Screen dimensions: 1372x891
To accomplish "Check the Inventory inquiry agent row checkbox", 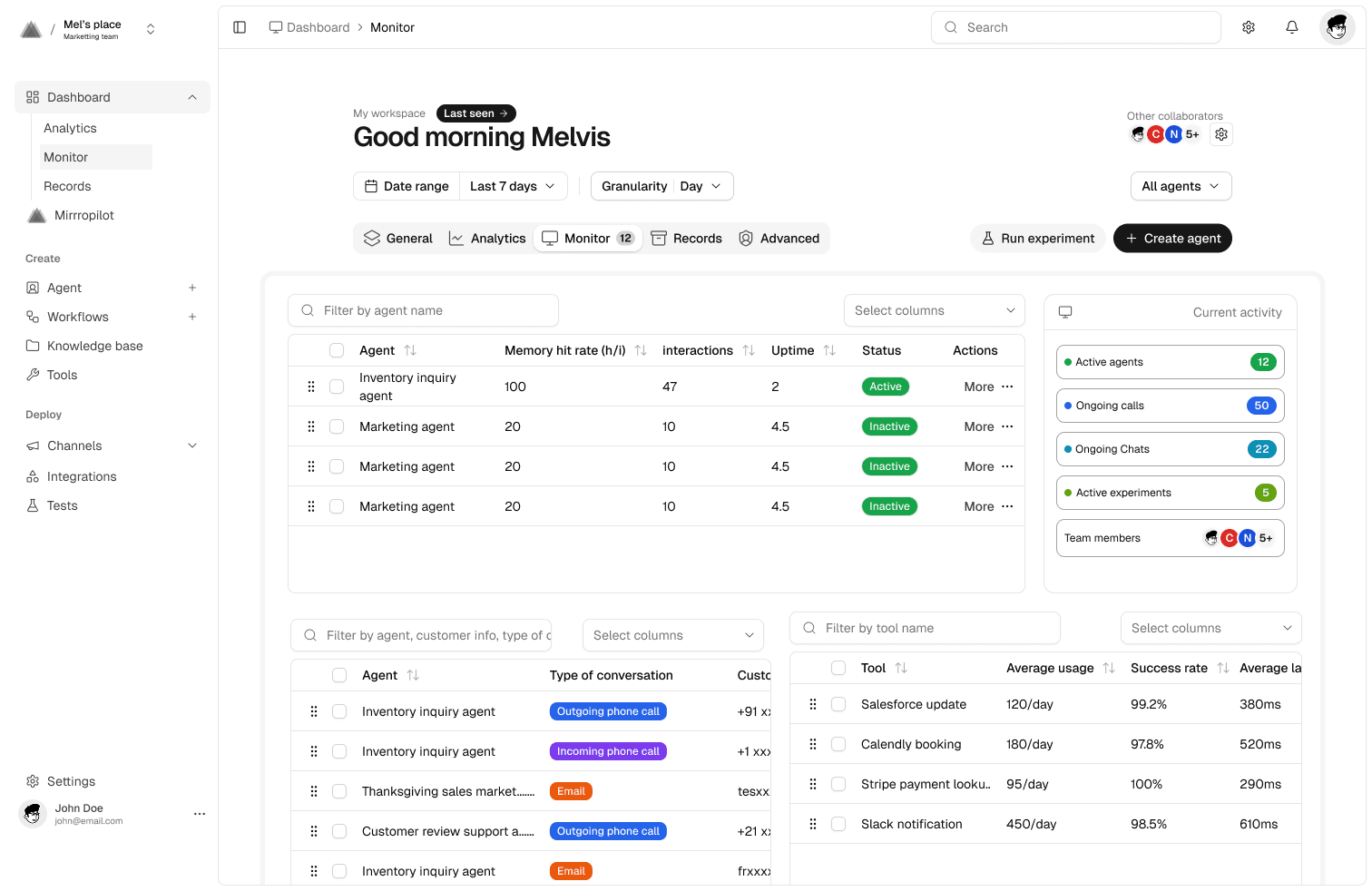I will [x=337, y=387].
